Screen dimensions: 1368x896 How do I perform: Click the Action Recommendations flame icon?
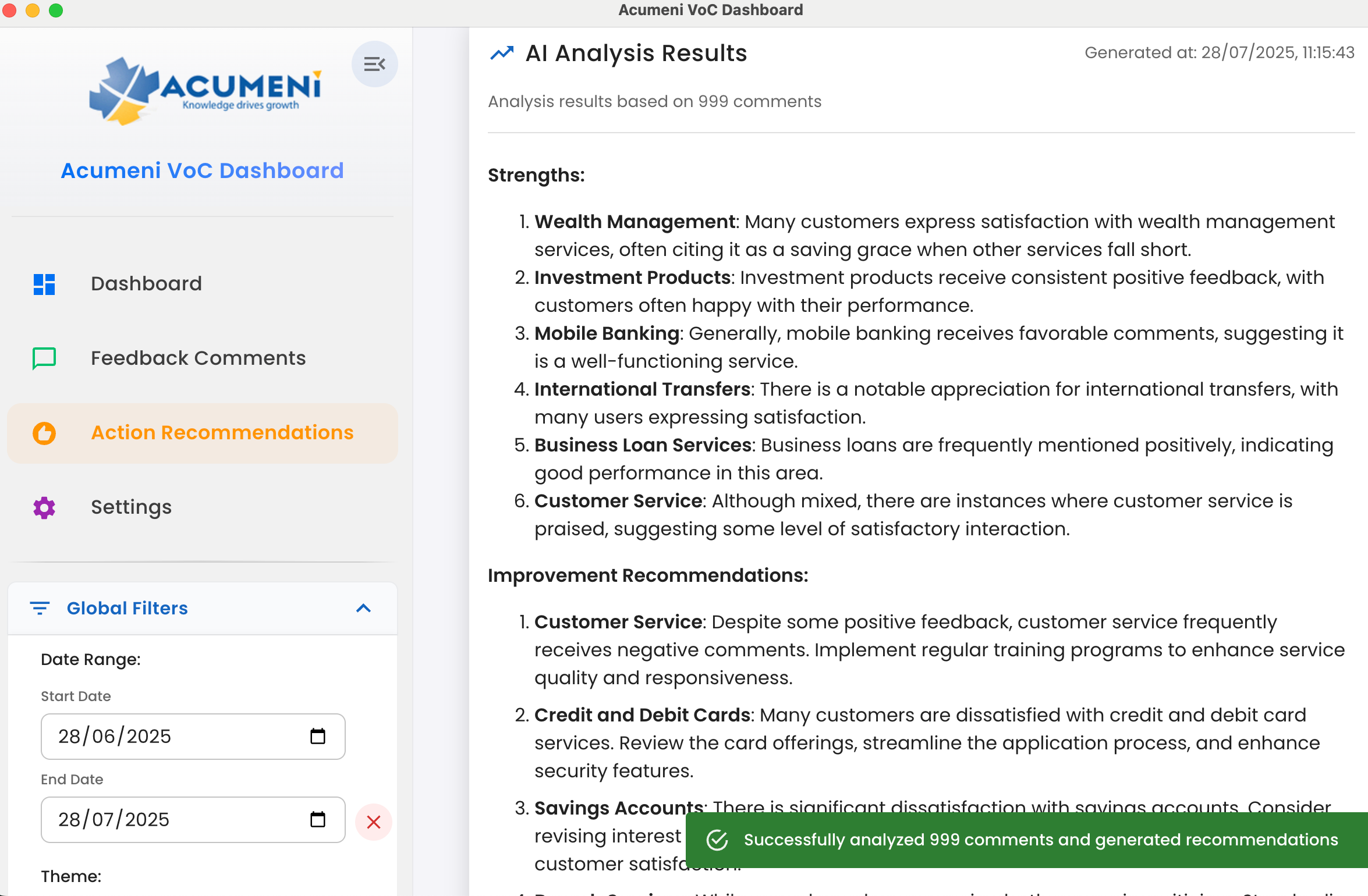click(x=44, y=433)
